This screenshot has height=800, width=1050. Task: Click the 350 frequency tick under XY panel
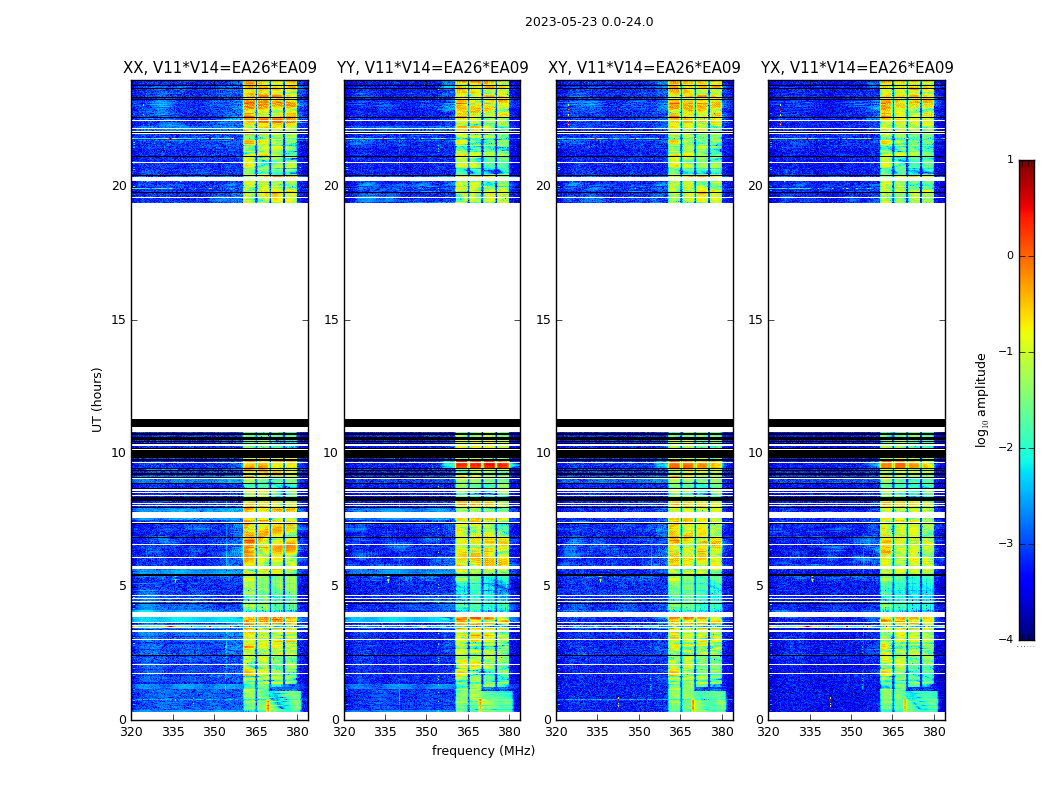(639, 732)
